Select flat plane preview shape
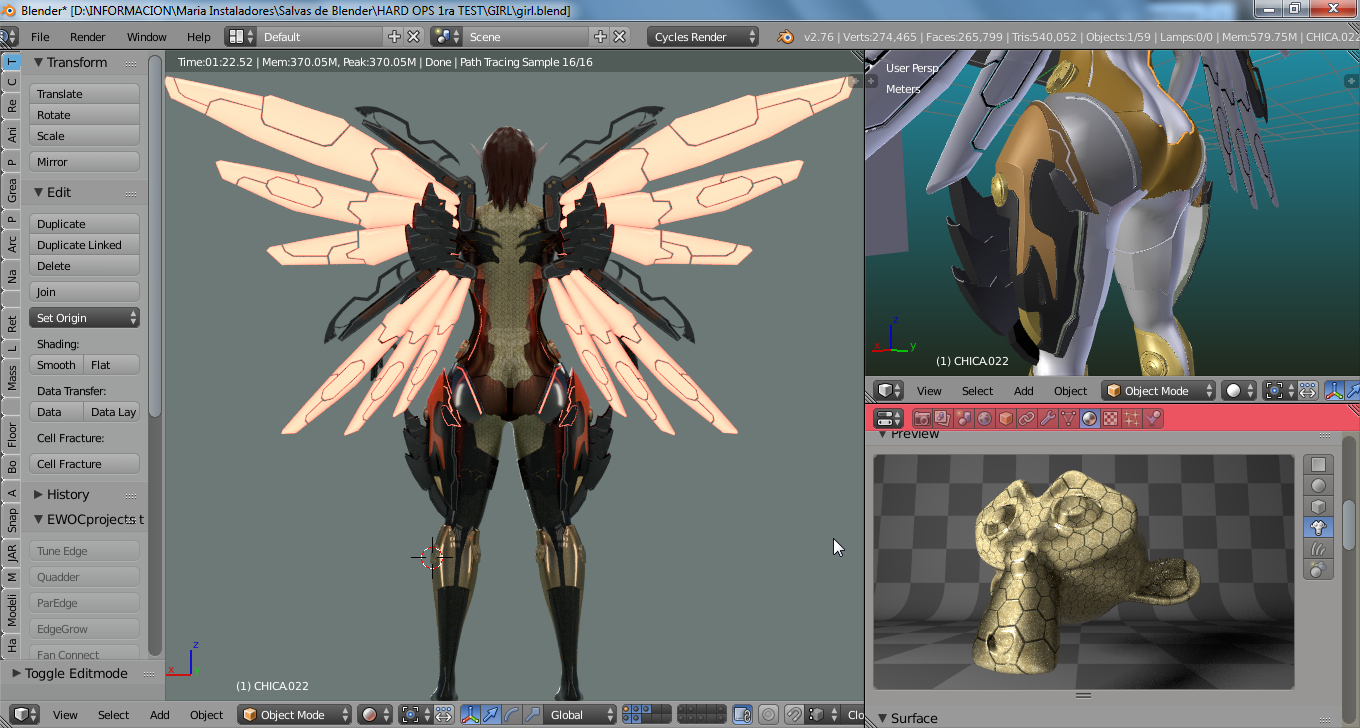Viewport: 1360px width, 728px height. point(1319,465)
